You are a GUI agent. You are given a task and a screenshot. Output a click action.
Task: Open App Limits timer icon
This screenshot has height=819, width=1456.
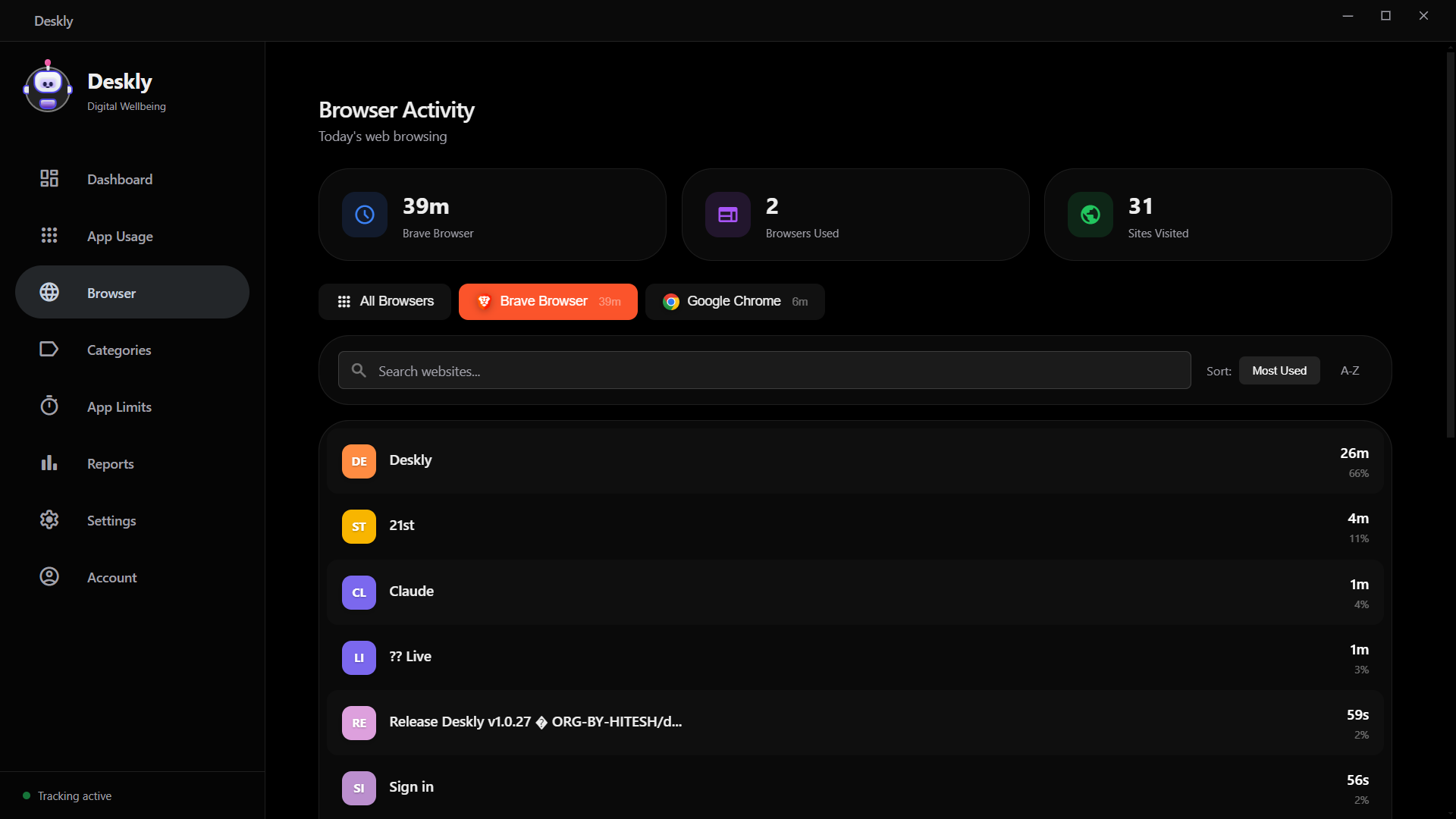tap(49, 406)
